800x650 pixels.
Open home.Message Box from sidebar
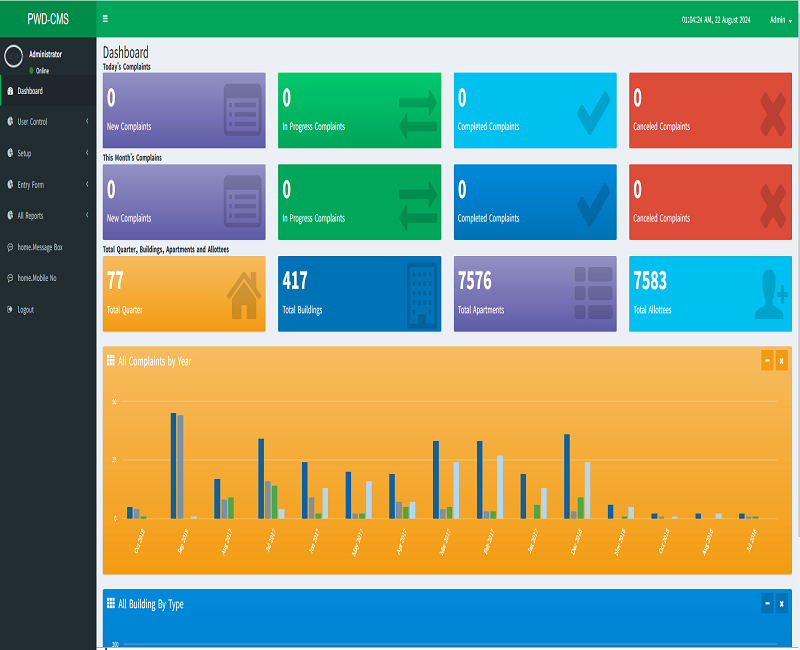coord(40,247)
